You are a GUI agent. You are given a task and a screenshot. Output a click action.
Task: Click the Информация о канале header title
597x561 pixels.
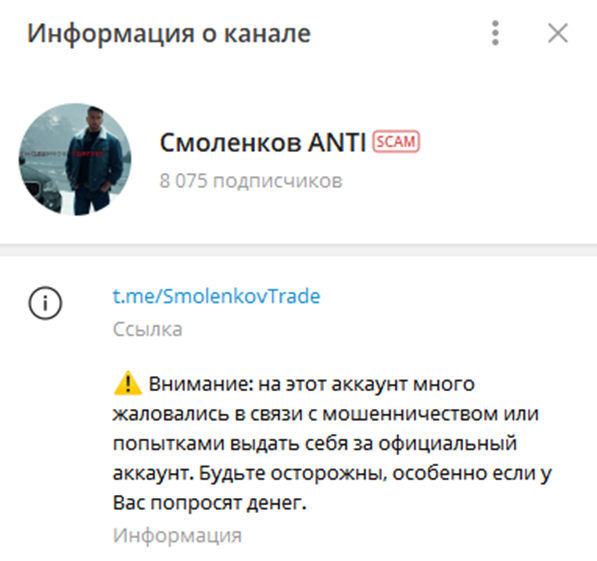(169, 34)
